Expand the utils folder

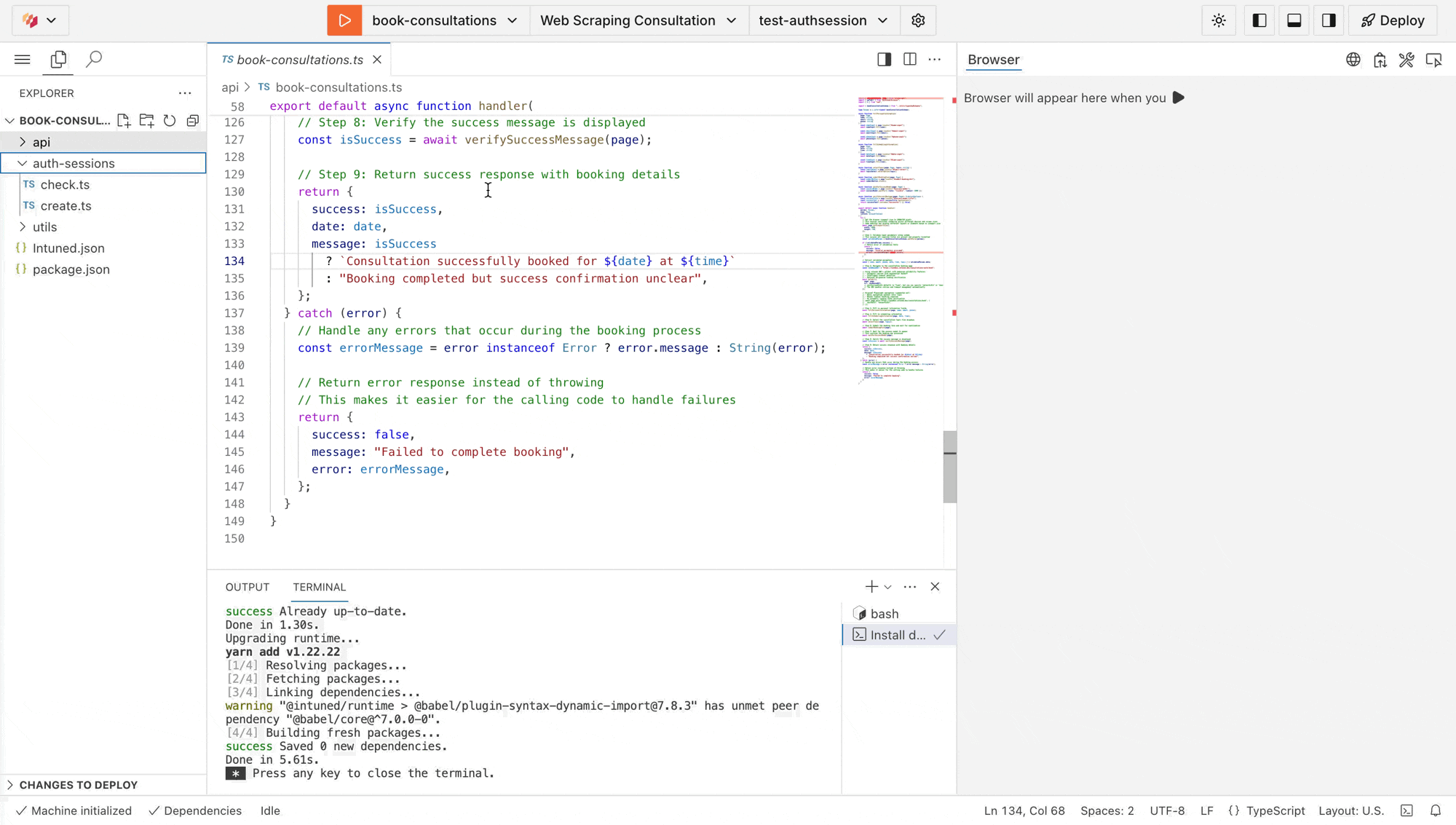click(x=45, y=226)
